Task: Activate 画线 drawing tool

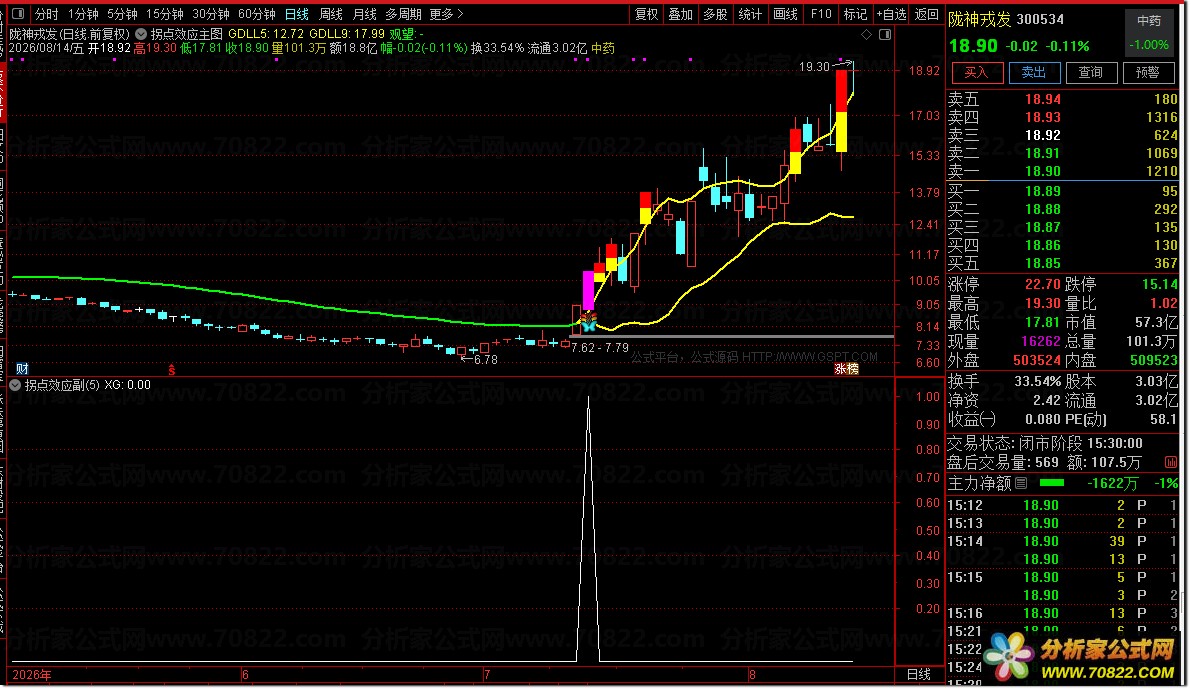Action: coord(785,14)
